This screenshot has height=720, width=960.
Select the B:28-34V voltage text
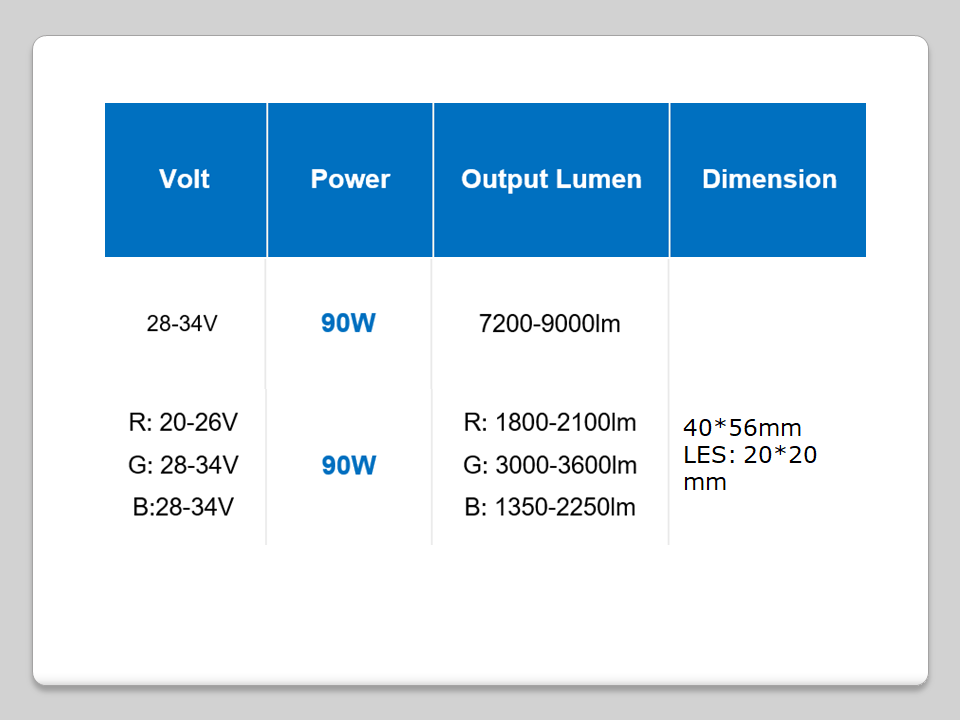[x=183, y=507]
